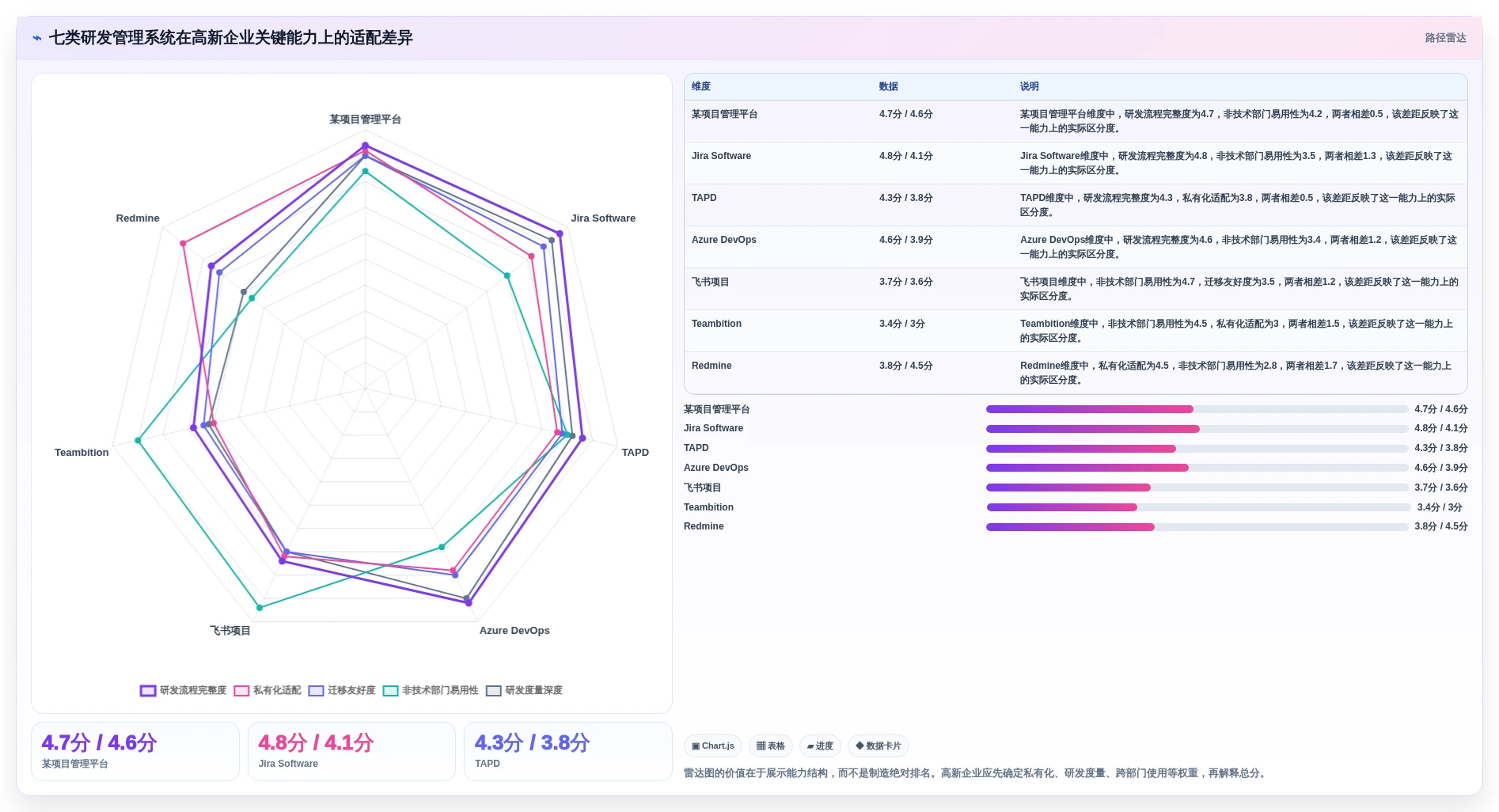Click the 数据卡片 tag chip
Image resolution: width=1499 pixels, height=812 pixels.
879,746
